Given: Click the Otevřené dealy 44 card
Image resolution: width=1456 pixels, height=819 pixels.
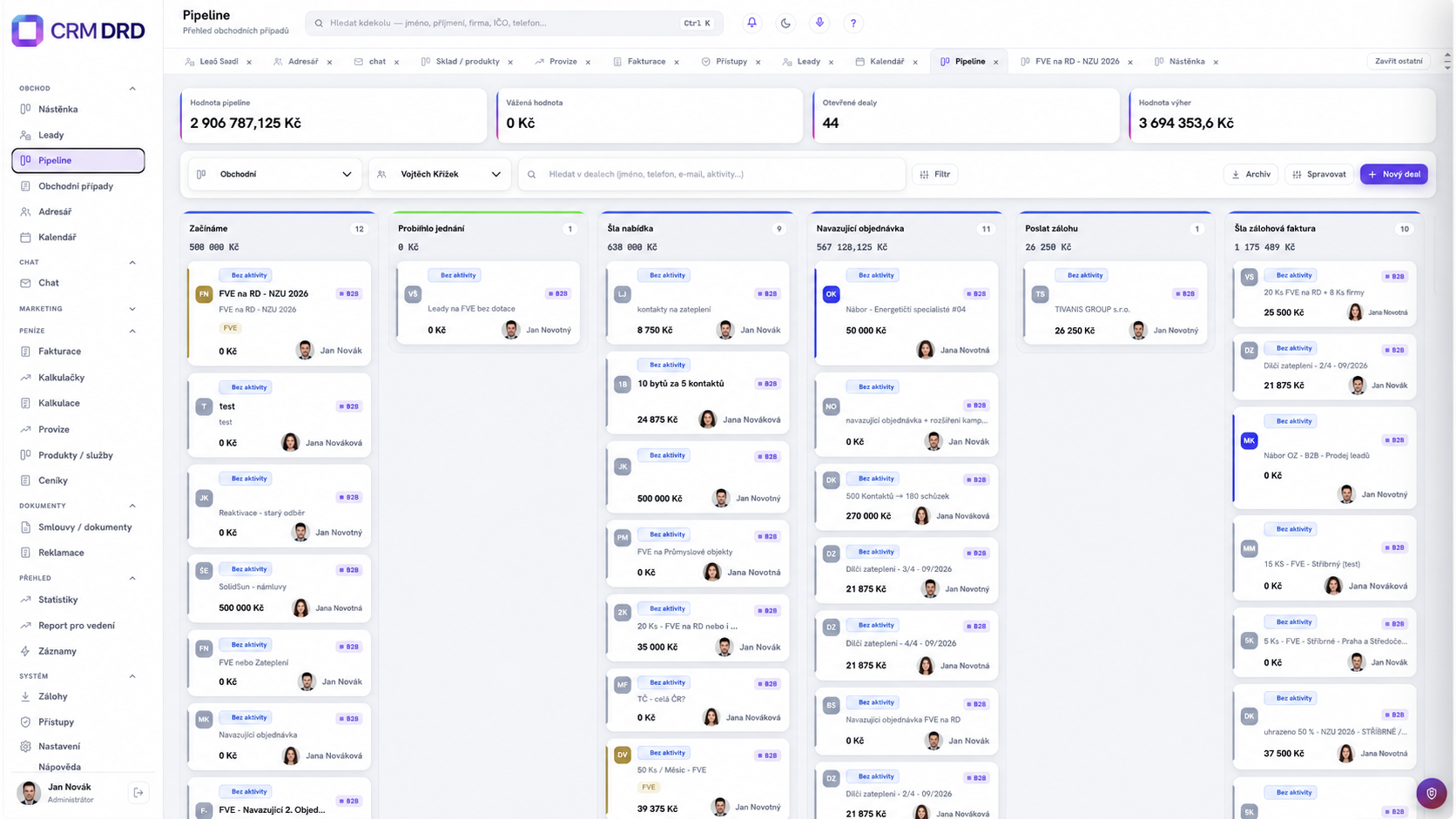Looking at the screenshot, I should click(x=966, y=116).
